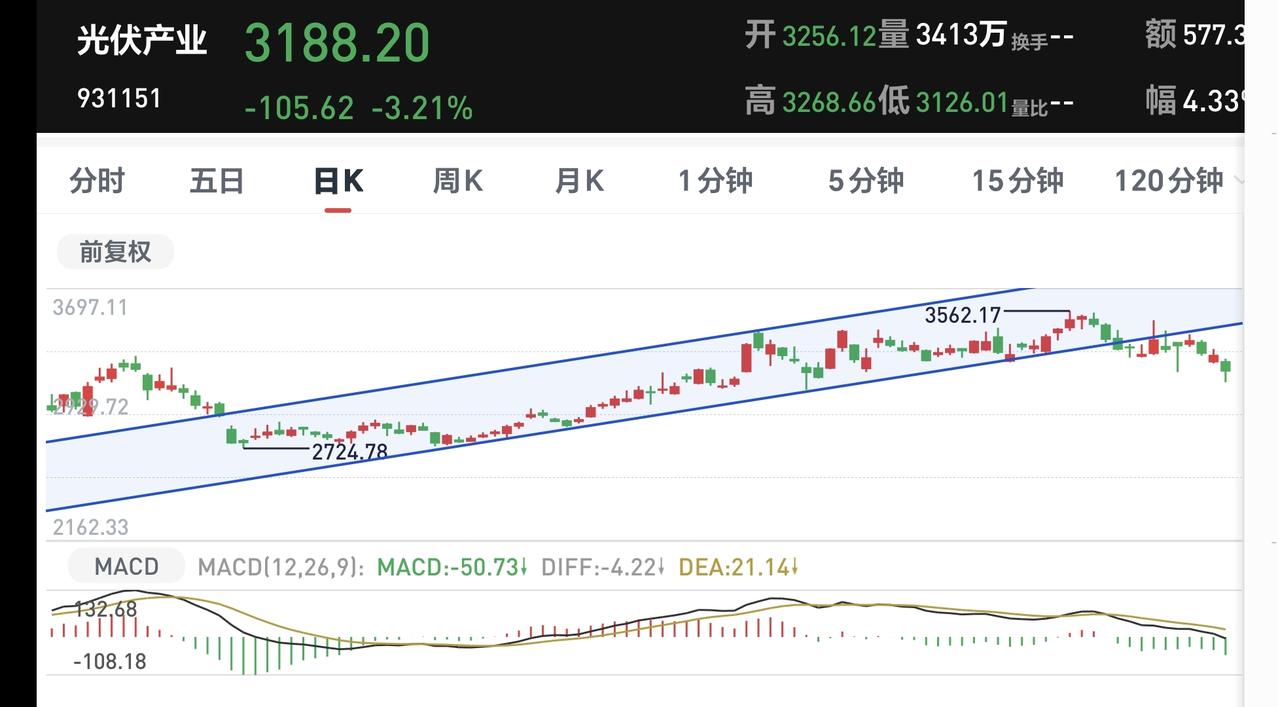
Task: Expand the arrow next to 120分钟
Action: (x=1238, y=181)
